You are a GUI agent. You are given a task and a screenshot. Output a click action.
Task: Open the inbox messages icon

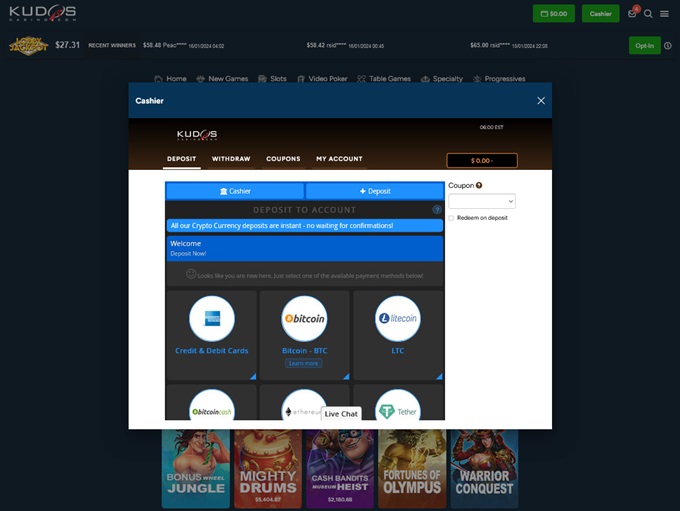pyautogui.click(x=632, y=14)
